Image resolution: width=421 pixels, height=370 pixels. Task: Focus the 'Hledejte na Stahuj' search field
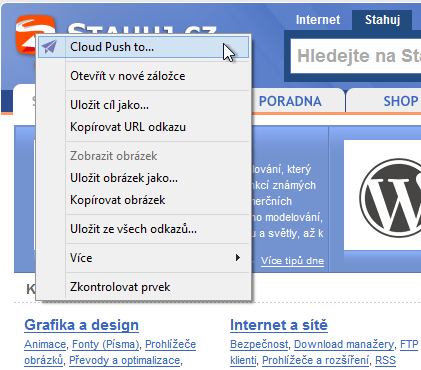point(356,56)
